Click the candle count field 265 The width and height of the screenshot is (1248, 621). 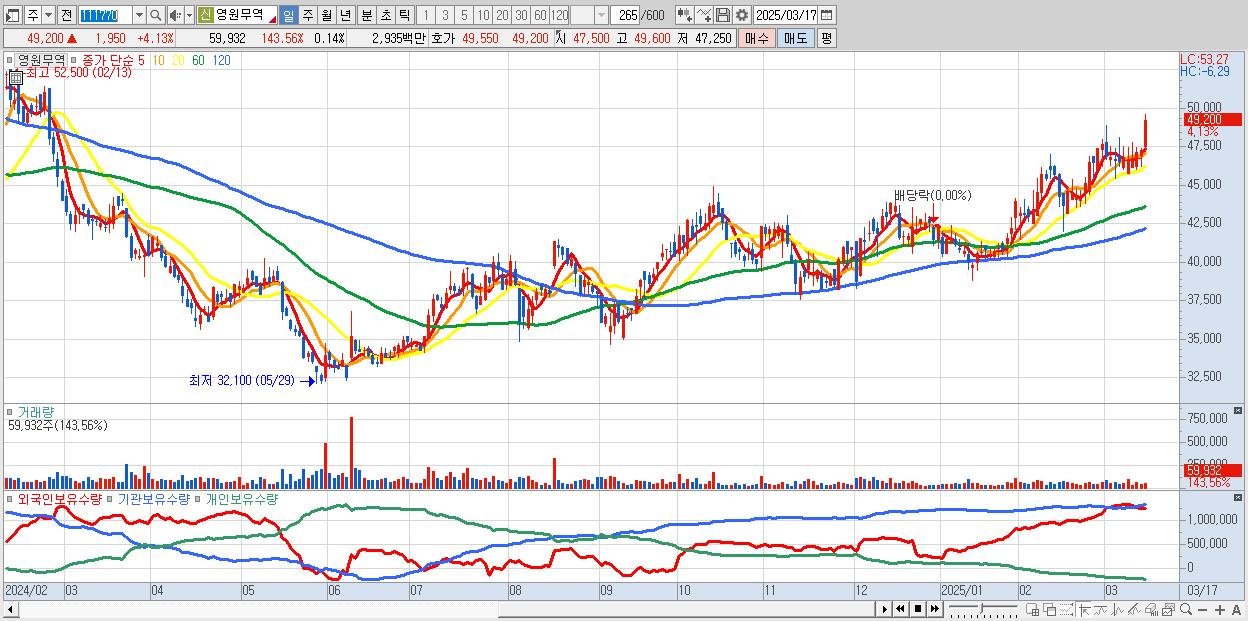click(626, 16)
